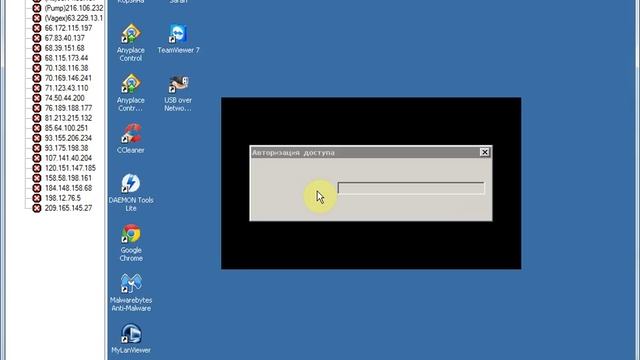
Task: Select the 68.115.173.44 host entry
Action: click(x=66, y=58)
